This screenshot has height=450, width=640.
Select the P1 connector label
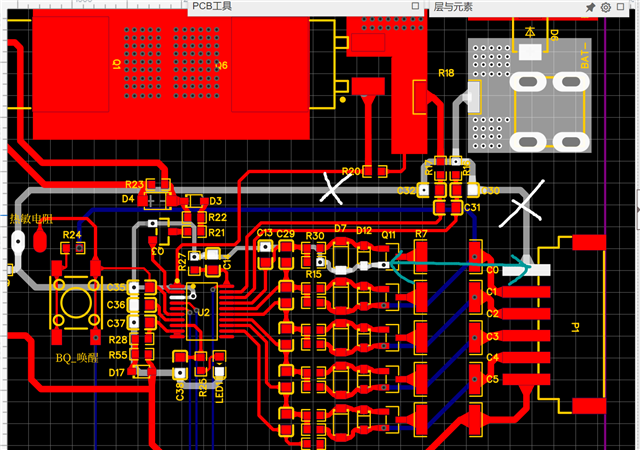(x=575, y=327)
